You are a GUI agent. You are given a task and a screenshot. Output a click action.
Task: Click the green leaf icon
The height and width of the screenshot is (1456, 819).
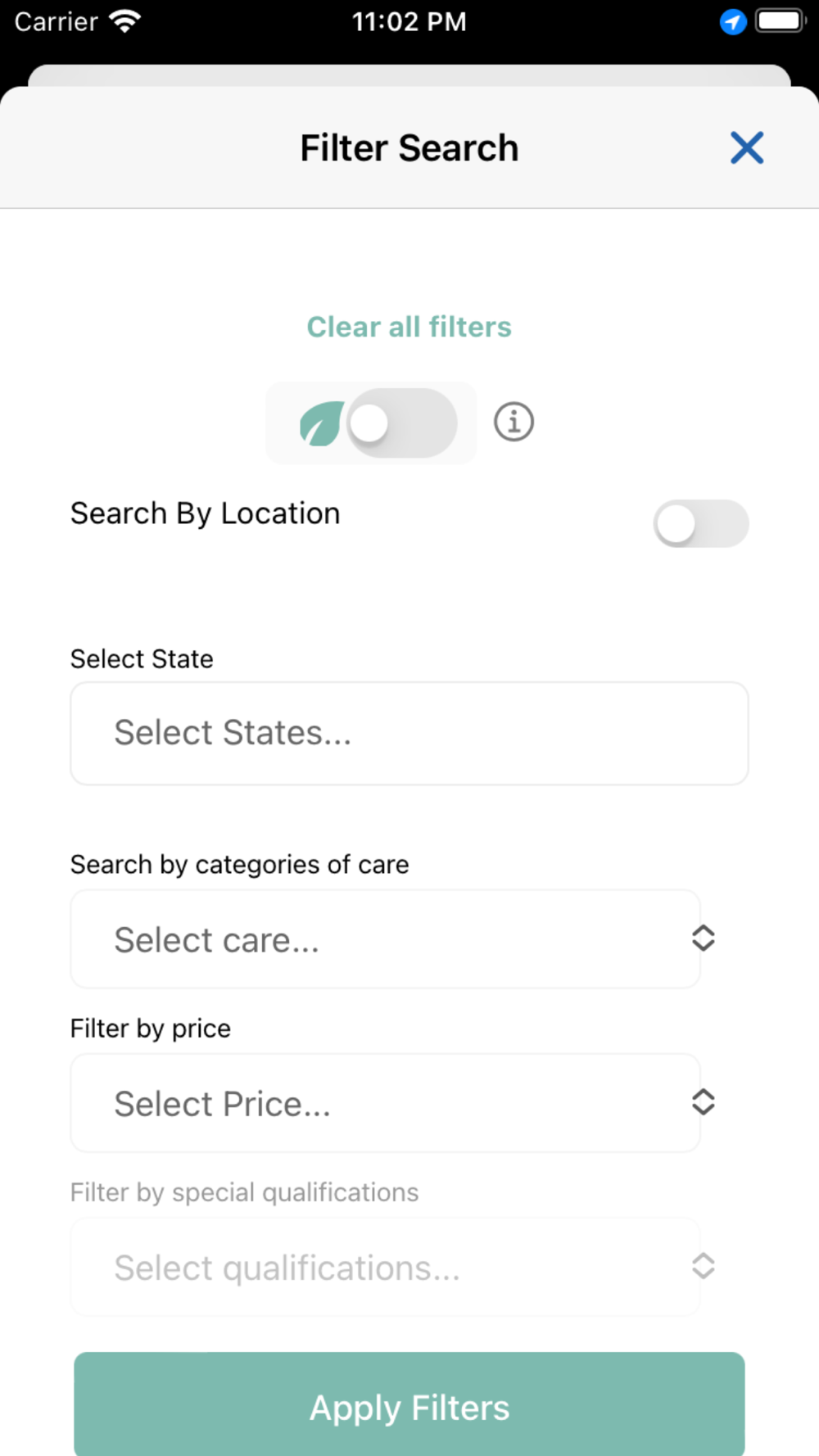pos(321,423)
